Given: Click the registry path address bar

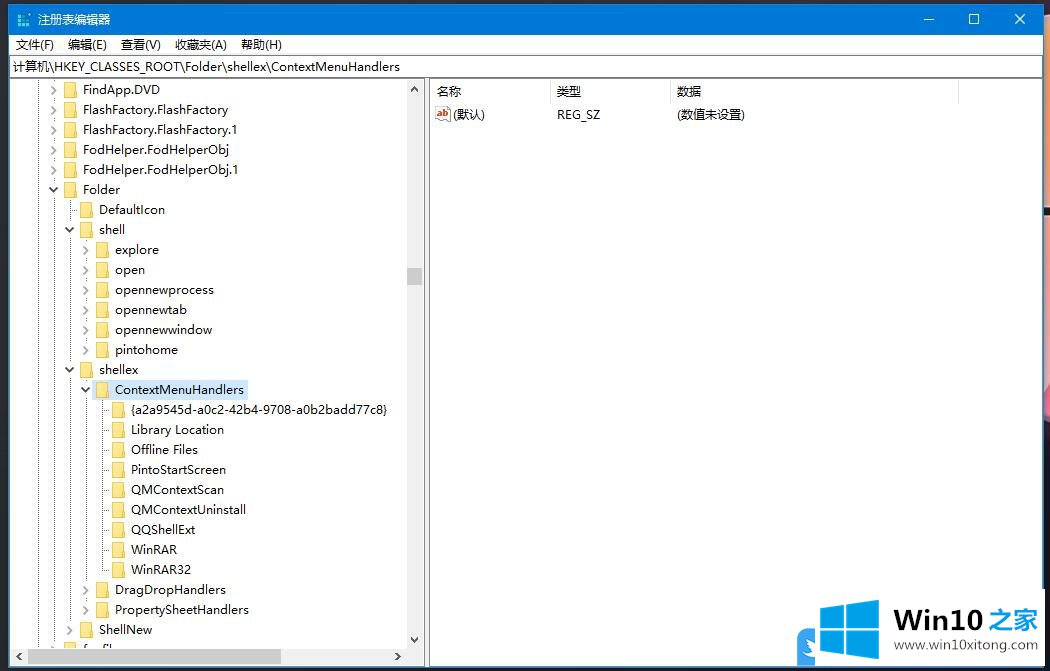Looking at the screenshot, I should (x=525, y=66).
